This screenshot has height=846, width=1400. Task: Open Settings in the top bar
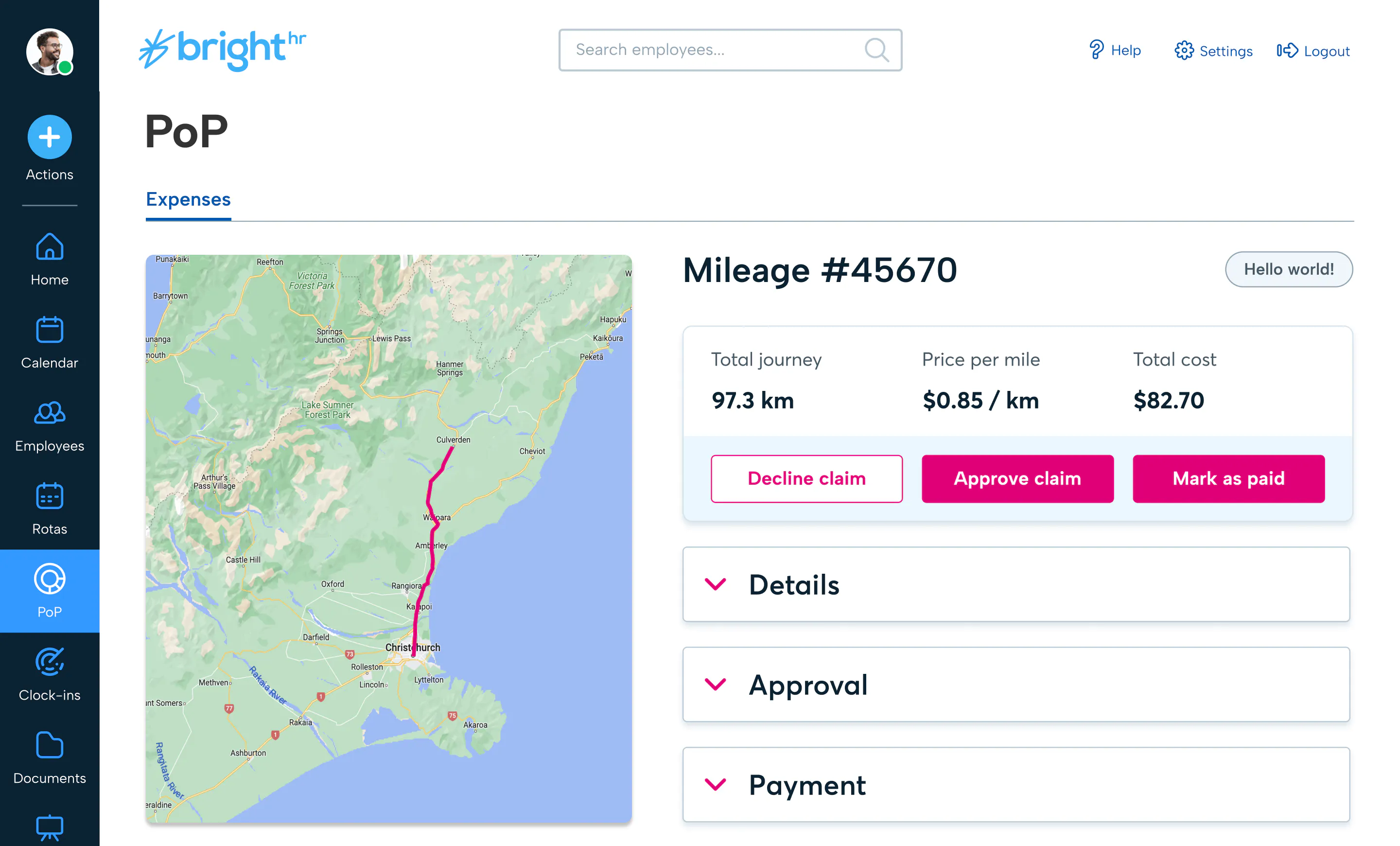(1213, 51)
